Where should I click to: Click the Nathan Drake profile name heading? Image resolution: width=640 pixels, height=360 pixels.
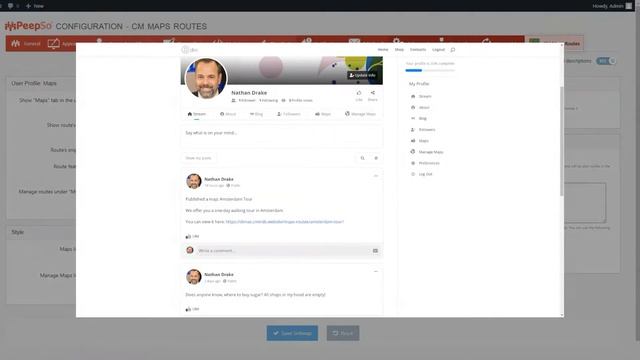249,93
